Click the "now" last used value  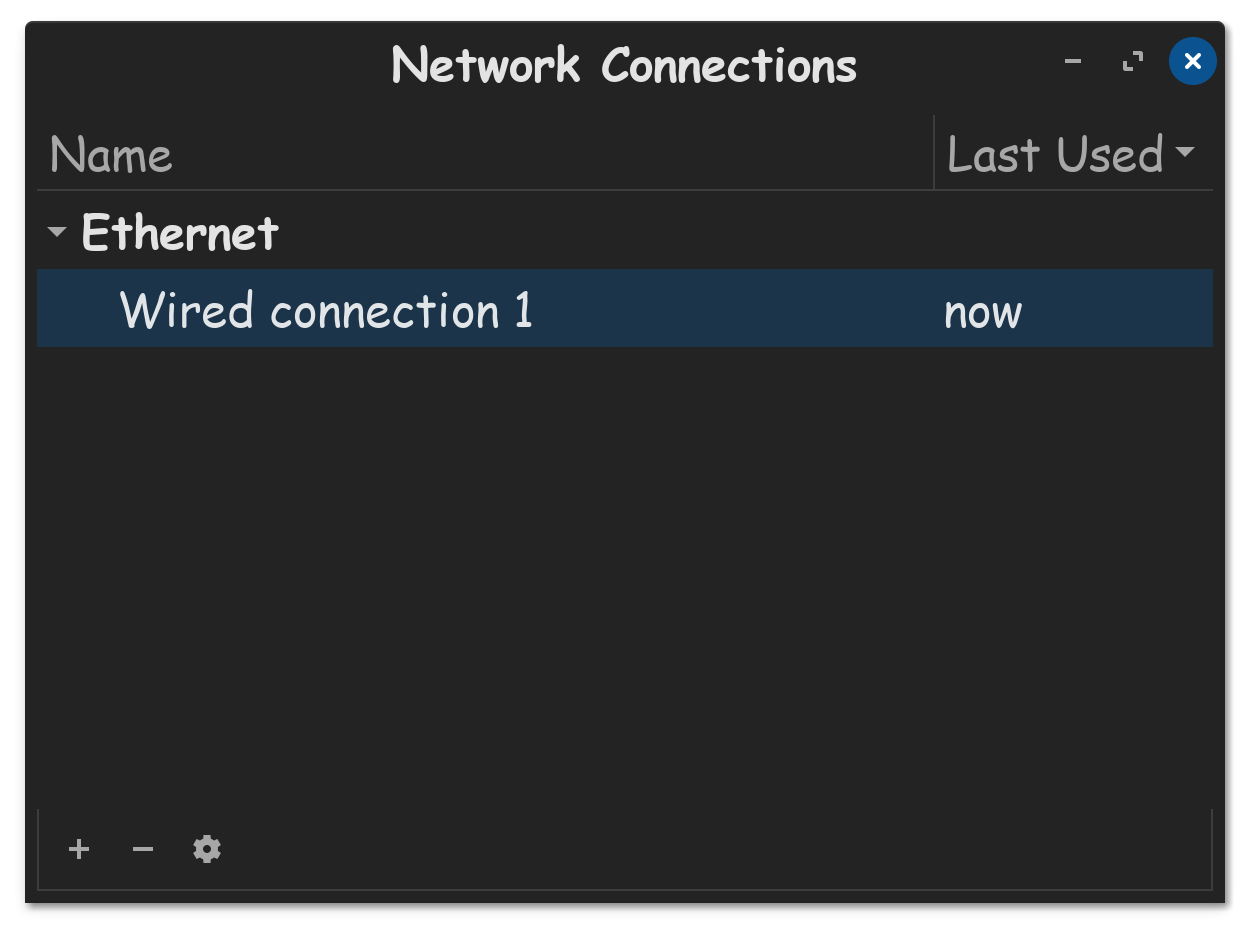[983, 312]
